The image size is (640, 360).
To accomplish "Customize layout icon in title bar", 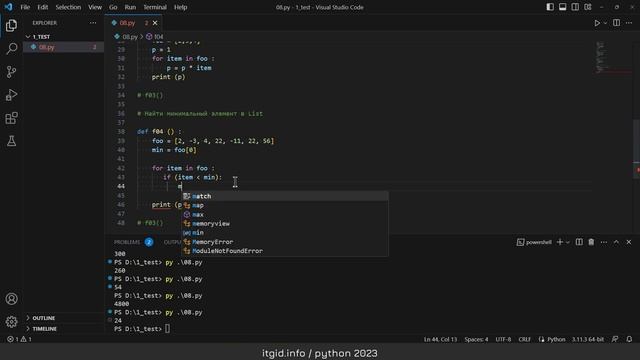I will click(588, 7).
